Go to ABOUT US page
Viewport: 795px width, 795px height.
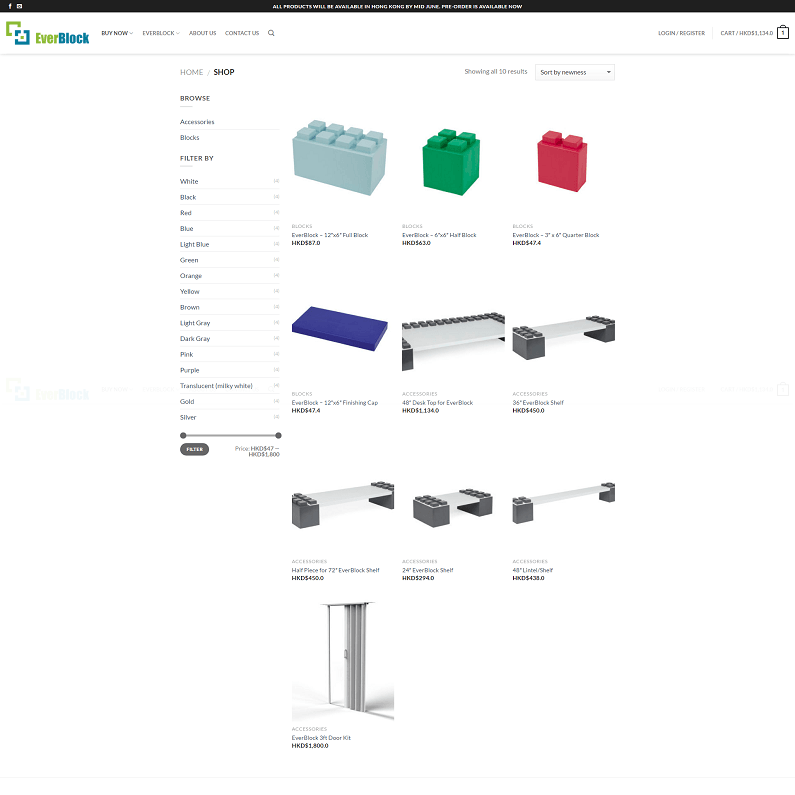(202, 33)
